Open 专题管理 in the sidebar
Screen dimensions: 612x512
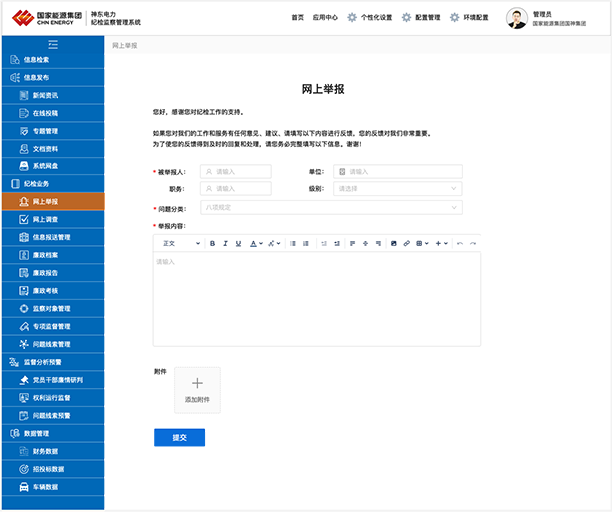point(53,131)
